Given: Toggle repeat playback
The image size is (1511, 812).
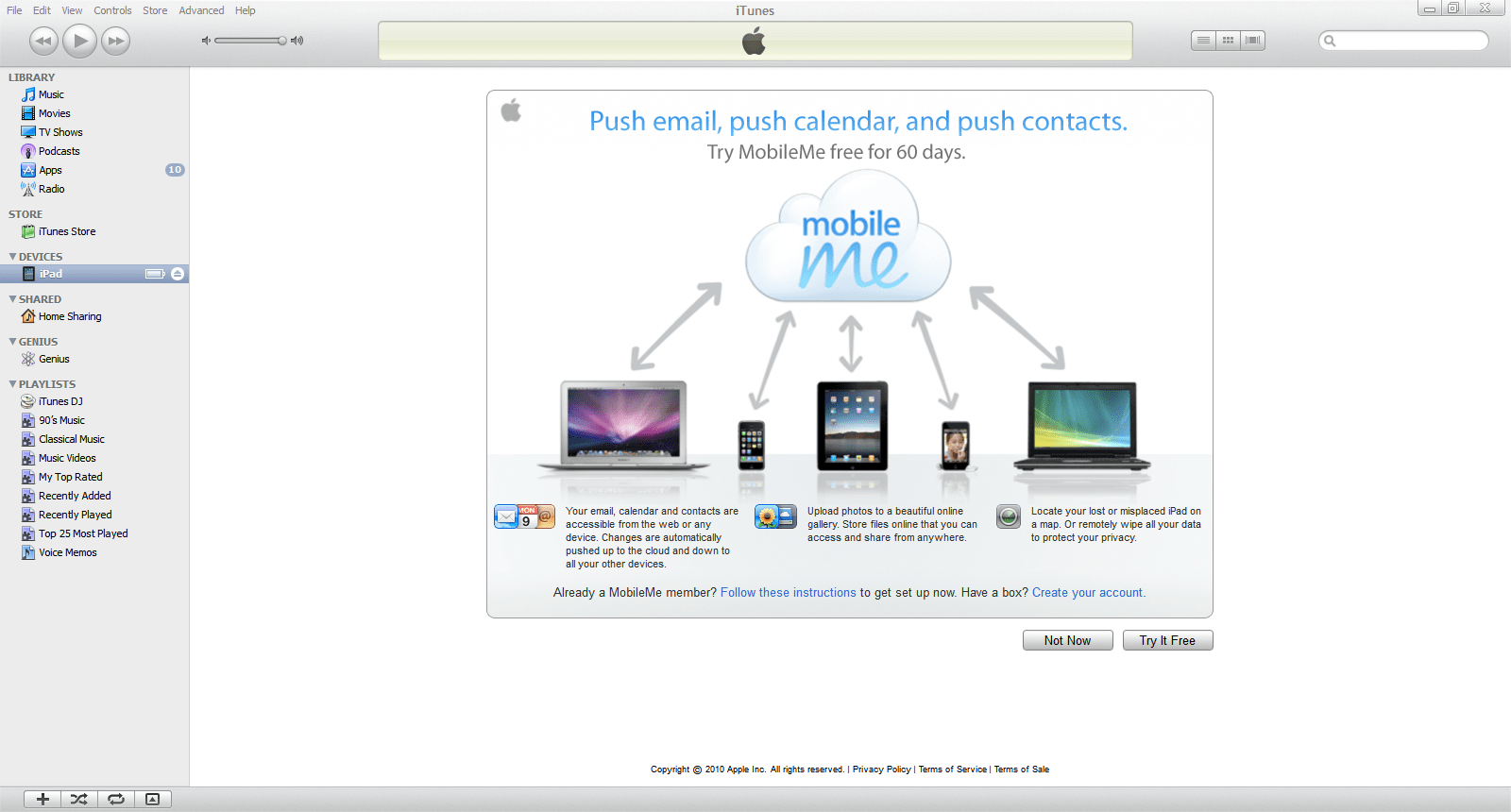Looking at the screenshot, I should pyautogui.click(x=116, y=799).
